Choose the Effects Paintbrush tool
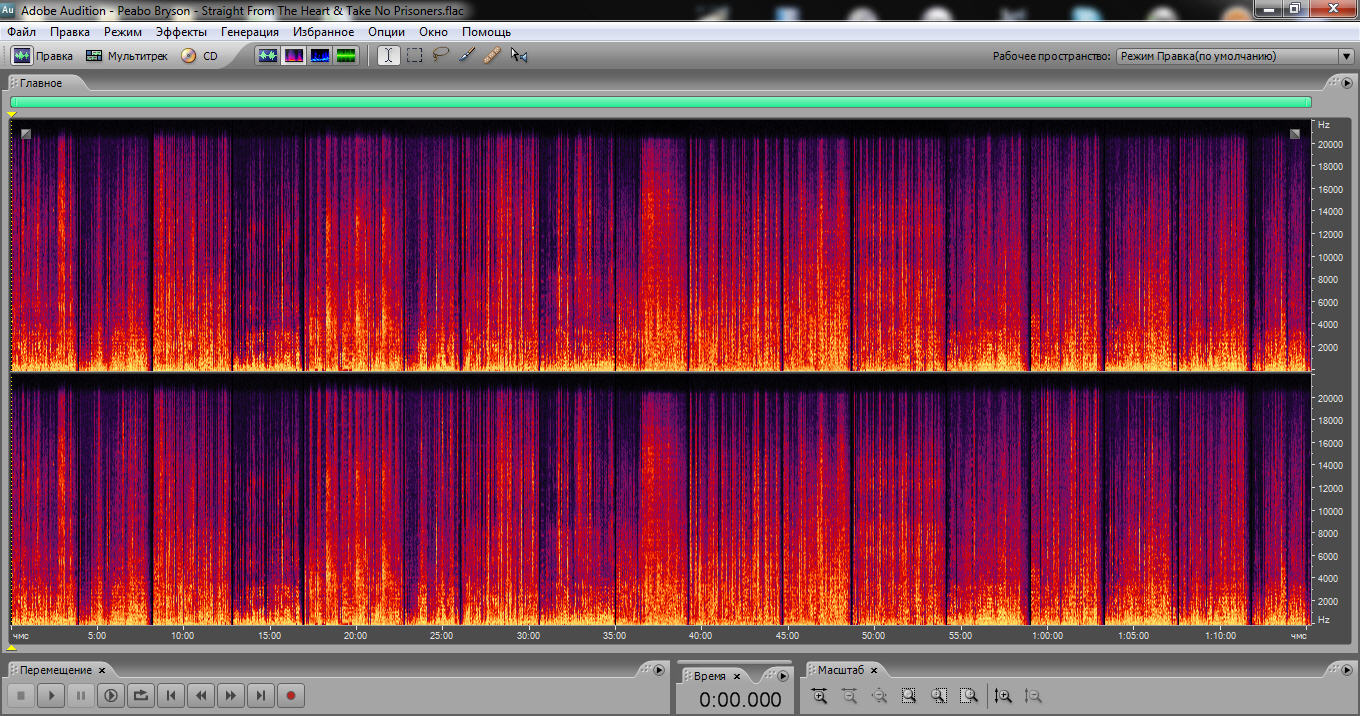1360x716 pixels. coord(466,56)
